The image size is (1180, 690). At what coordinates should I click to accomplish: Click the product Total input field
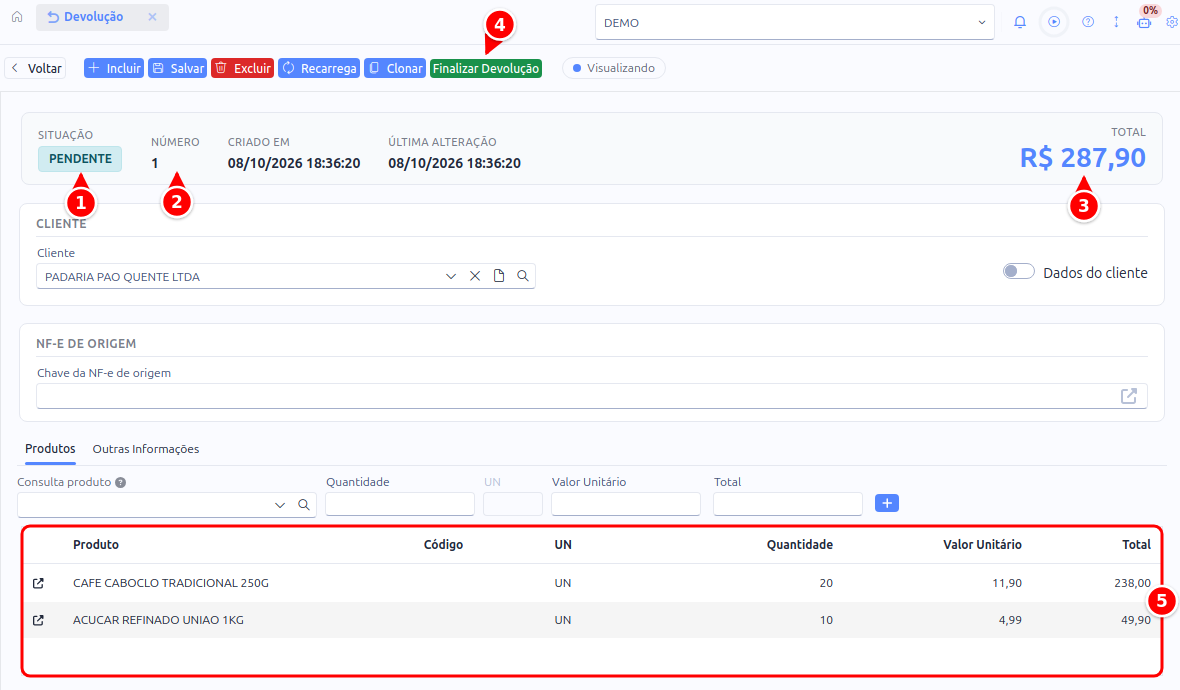coord(788,504)
